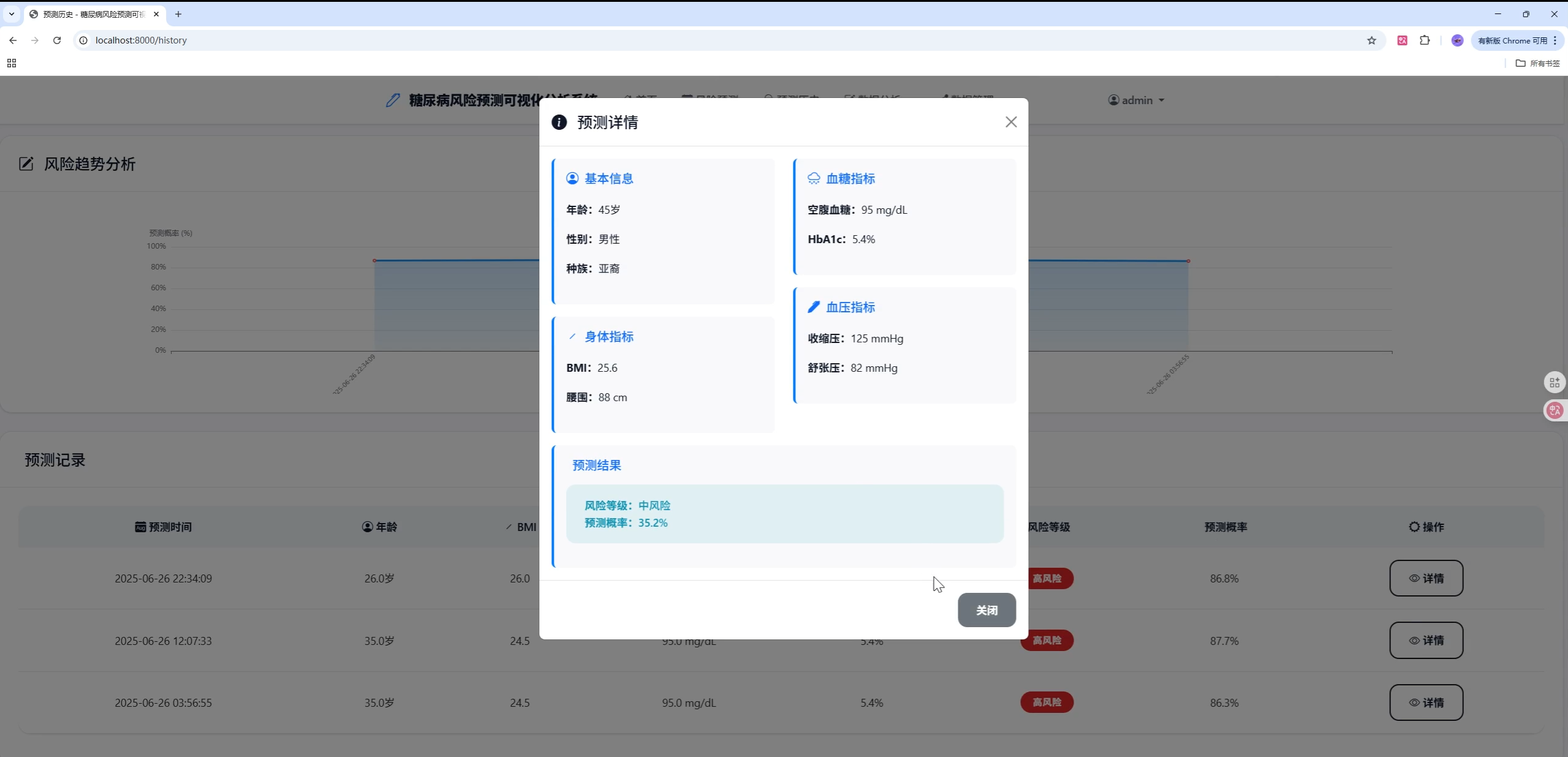The height and width of the screenshot is (757, 1568).
Task: Show details for the 03:56:55 record
Action: (x=1426, y=702)
